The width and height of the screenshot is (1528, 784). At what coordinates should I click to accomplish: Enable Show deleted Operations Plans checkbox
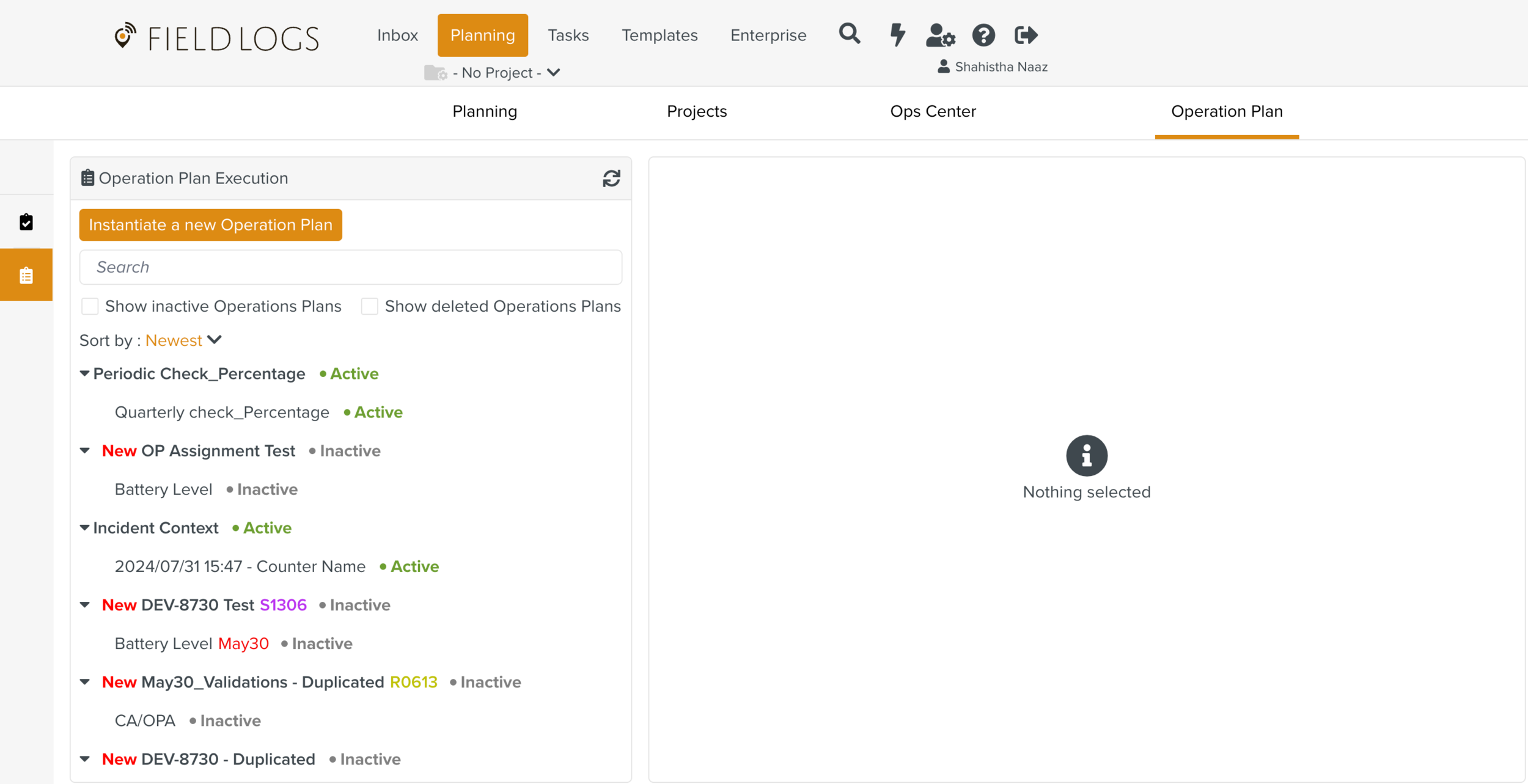pyautogui.click(x=370, y=306)
